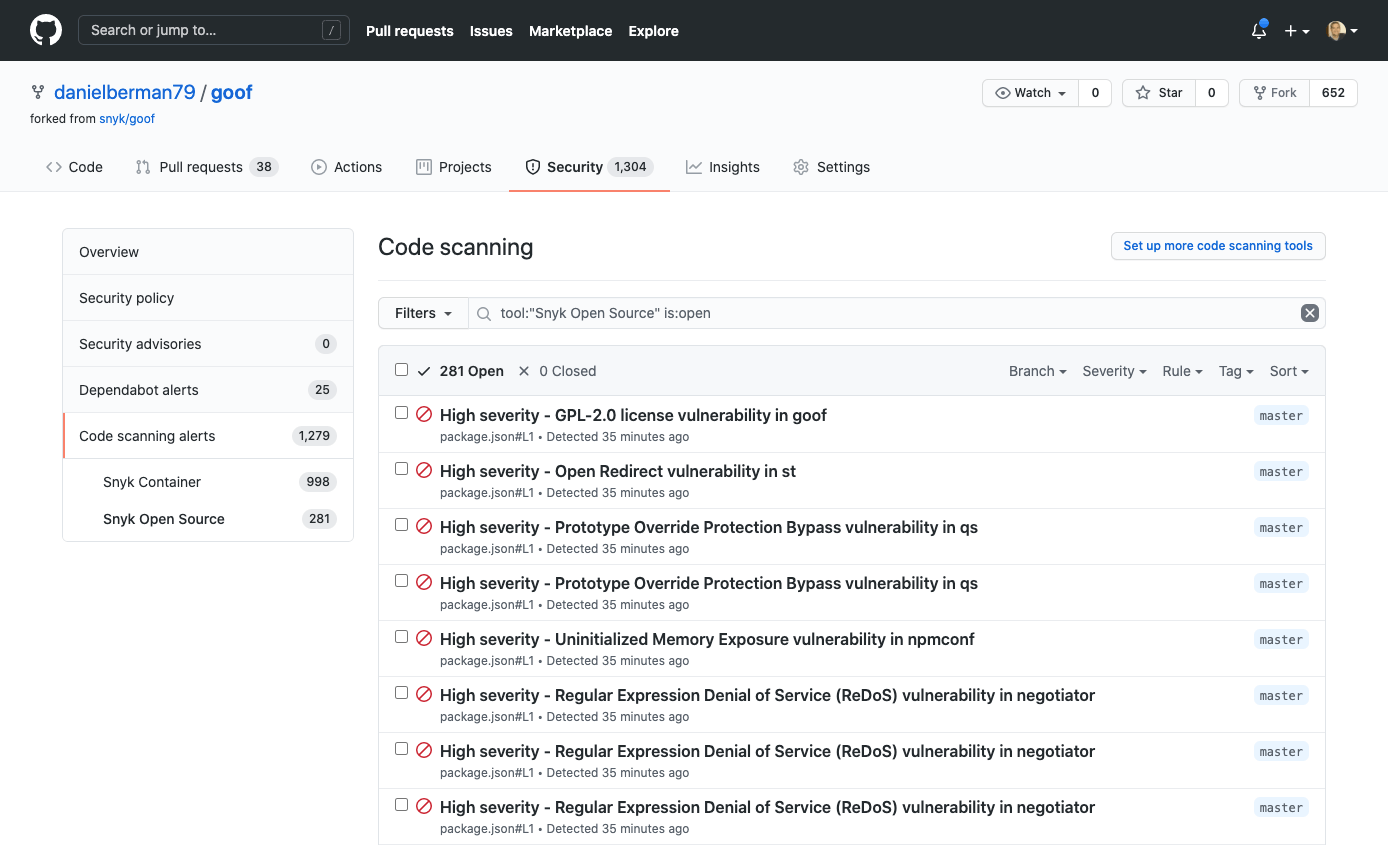
Task: Check the select-all alerts checkbox
Action: point(401,369)
